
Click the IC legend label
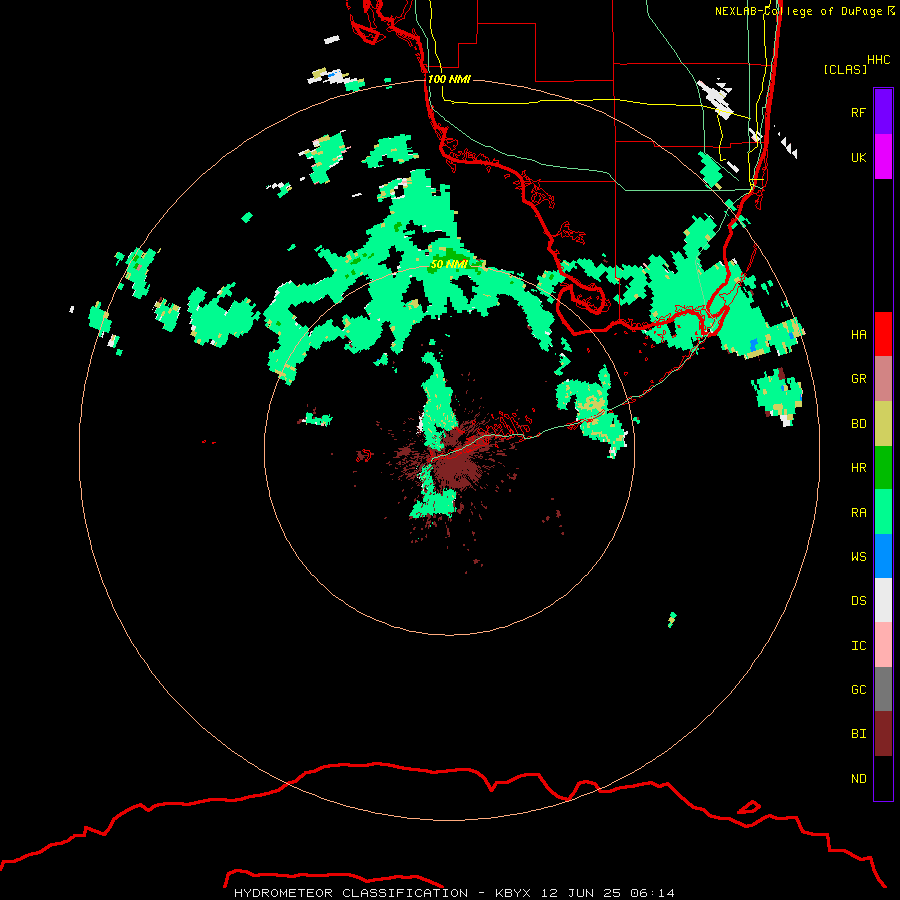pyautogui.click(x=858, y=646)
